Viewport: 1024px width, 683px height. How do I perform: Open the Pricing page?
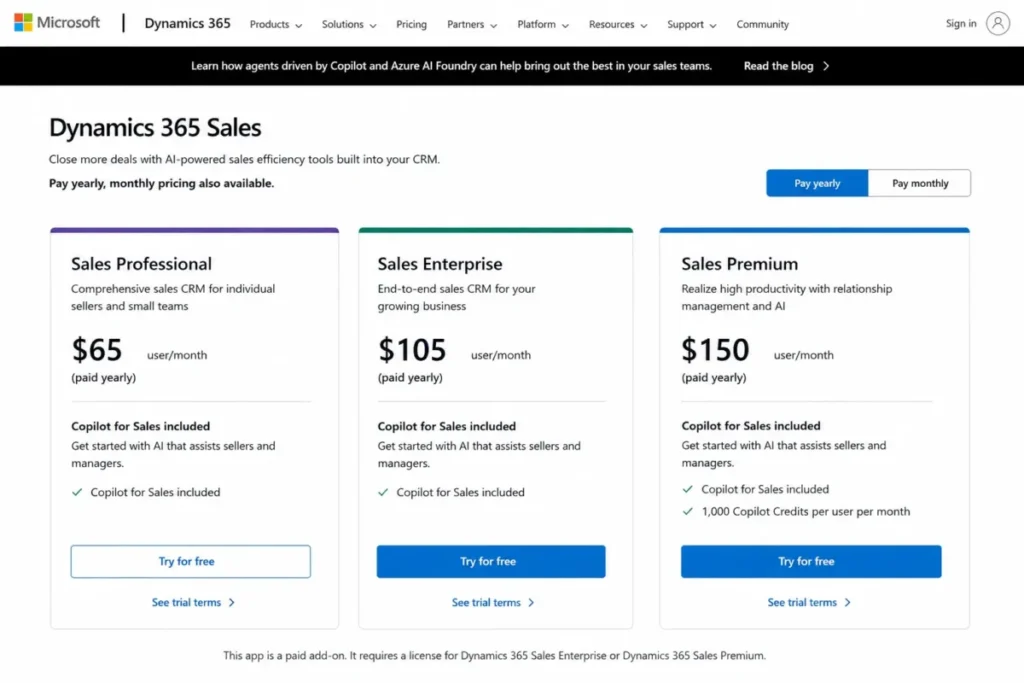[411, 24]
